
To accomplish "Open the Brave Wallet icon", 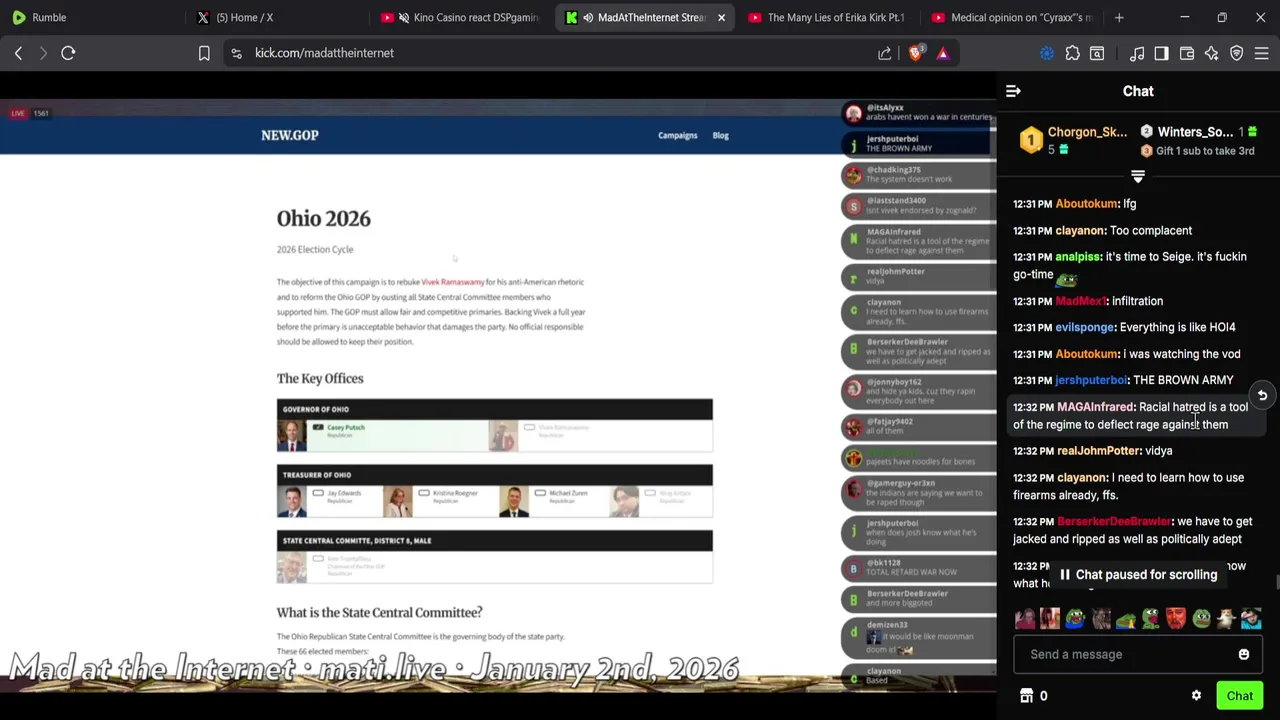I will (x=1187, y=53).
